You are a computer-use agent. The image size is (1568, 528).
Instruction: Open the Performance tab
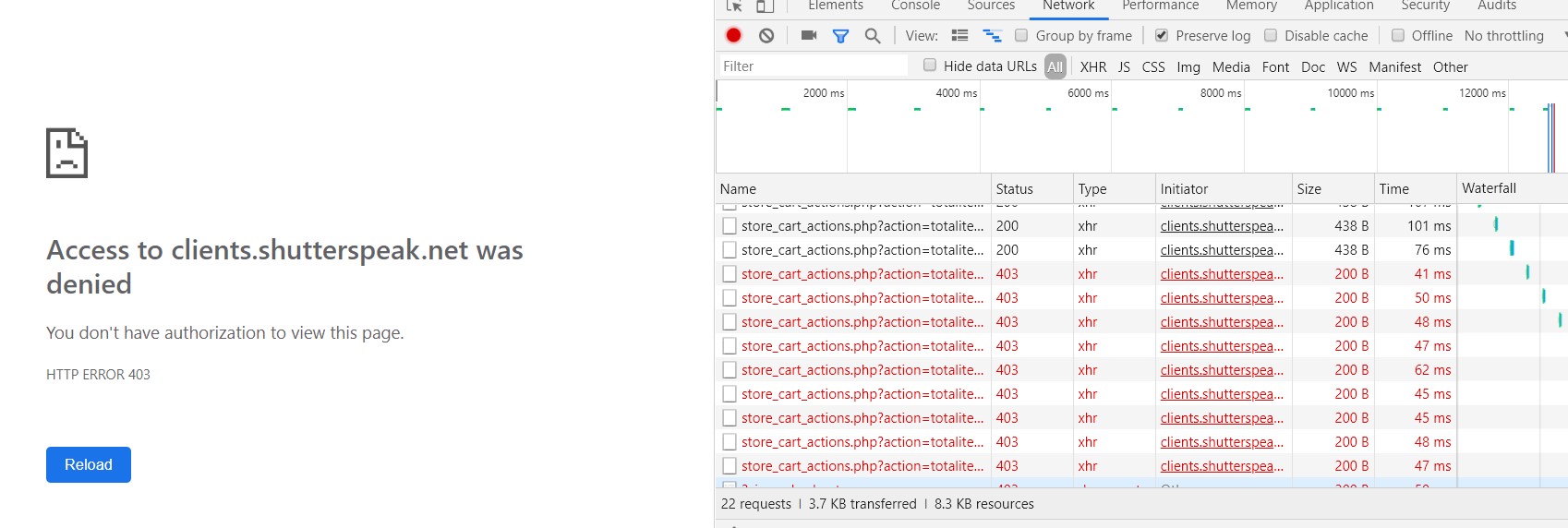(x=1161, y=6)
